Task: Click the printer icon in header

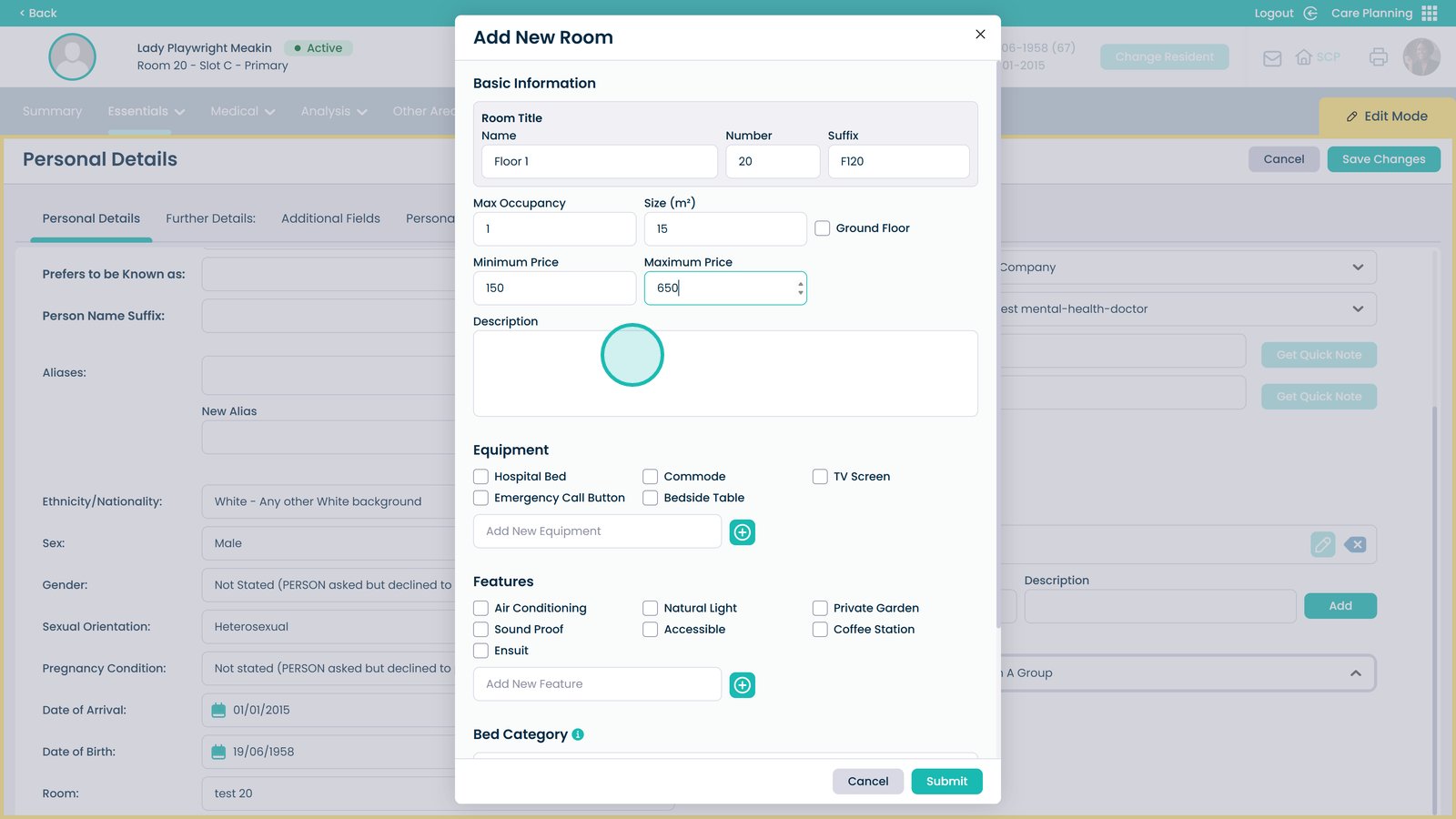Action: point(1379,57)
